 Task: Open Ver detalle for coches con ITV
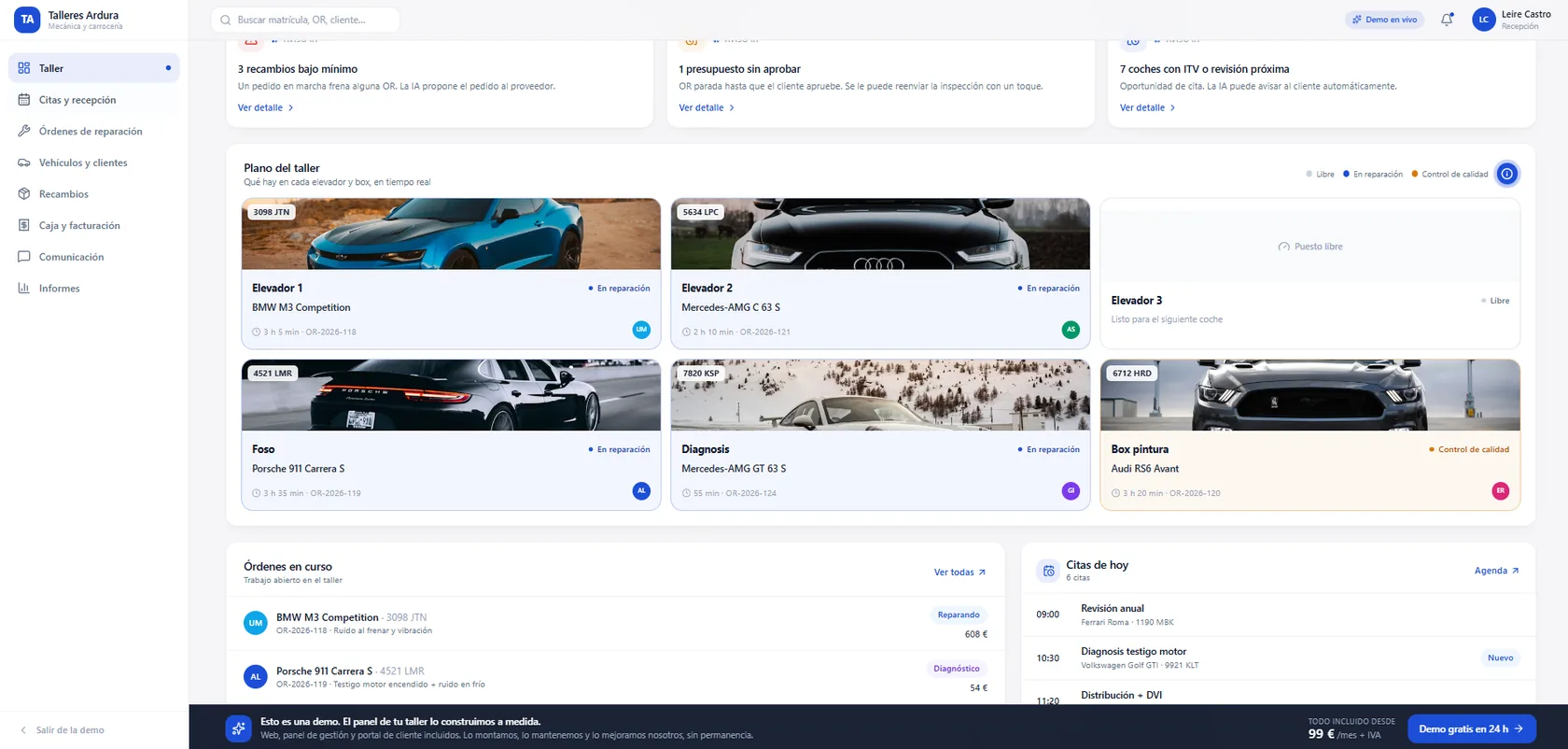tap(1147, 107)
